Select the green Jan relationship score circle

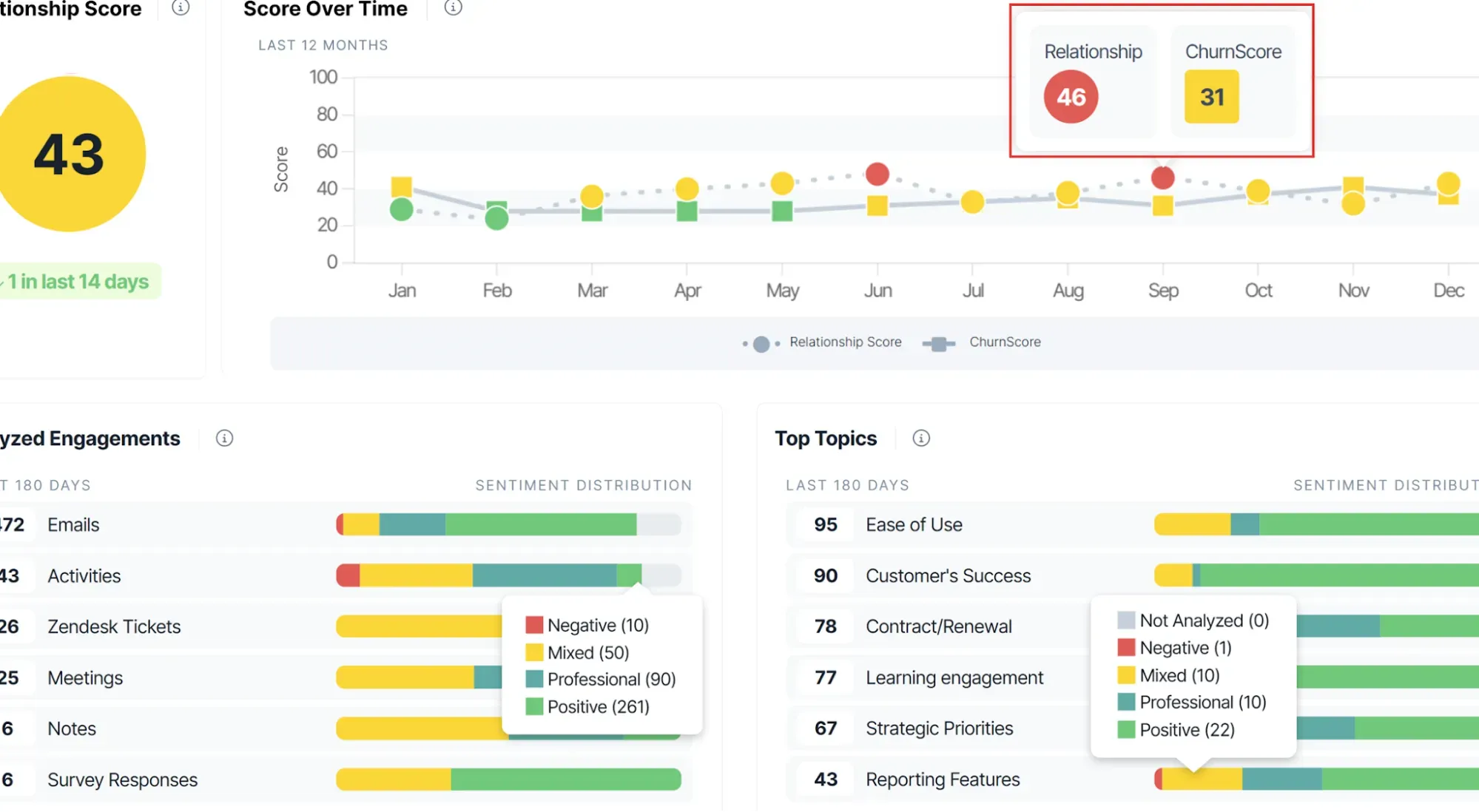tap(402, 210)
